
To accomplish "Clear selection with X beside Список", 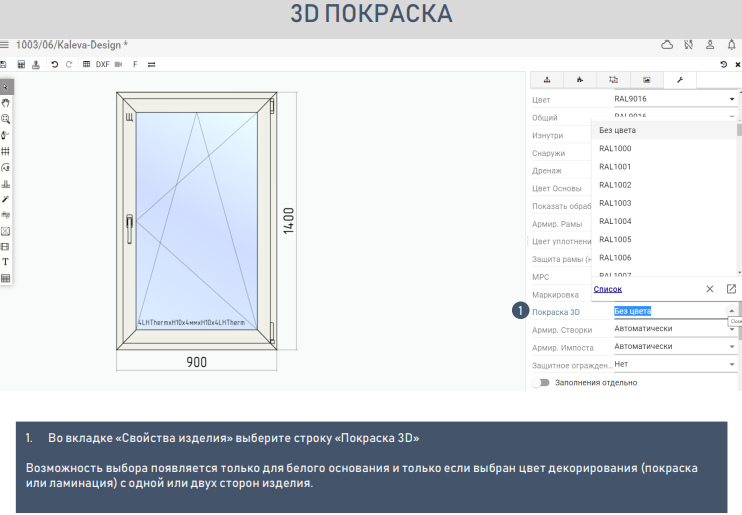I will coord(710,289).
